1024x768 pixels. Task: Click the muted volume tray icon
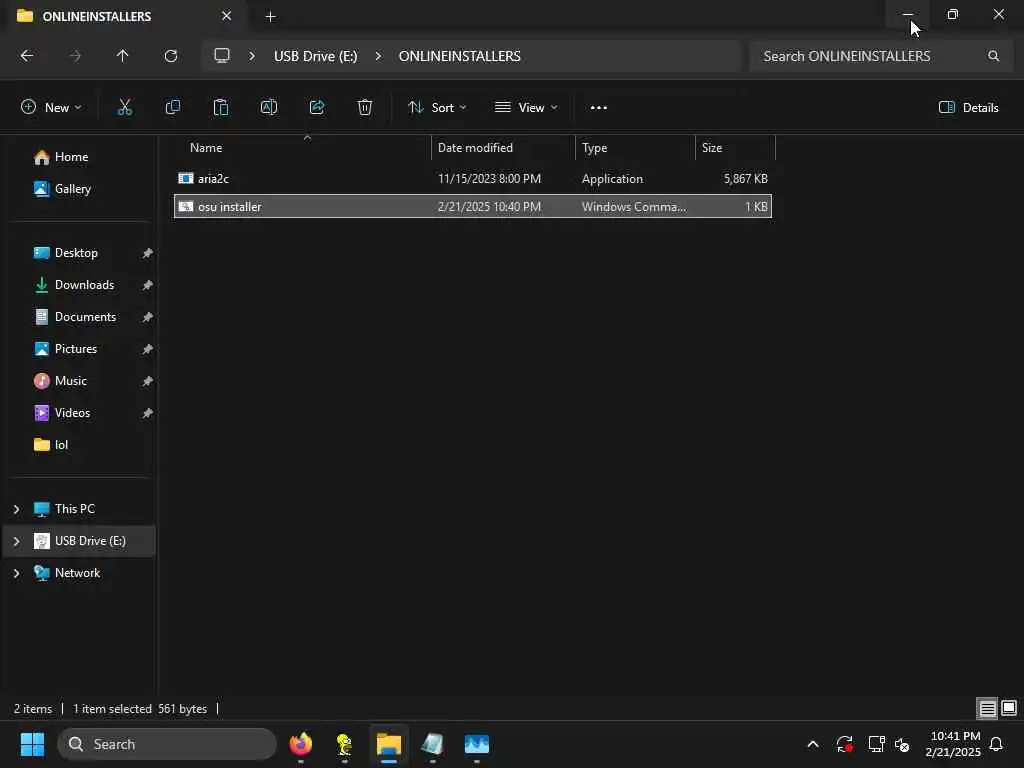903,744
